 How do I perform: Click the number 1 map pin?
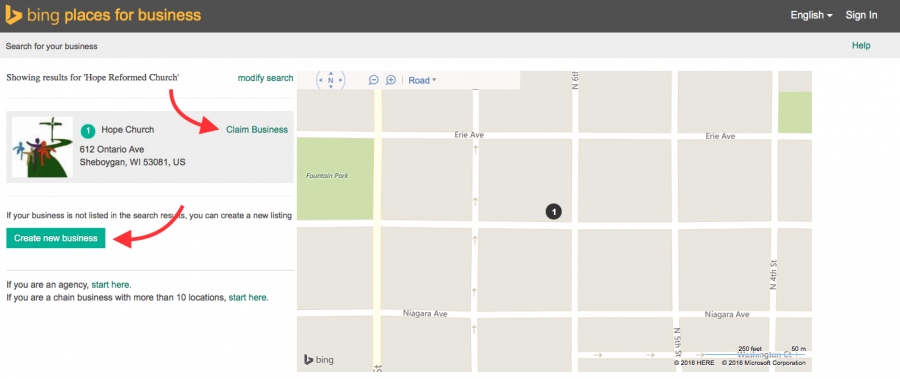[x=554, y=212]
